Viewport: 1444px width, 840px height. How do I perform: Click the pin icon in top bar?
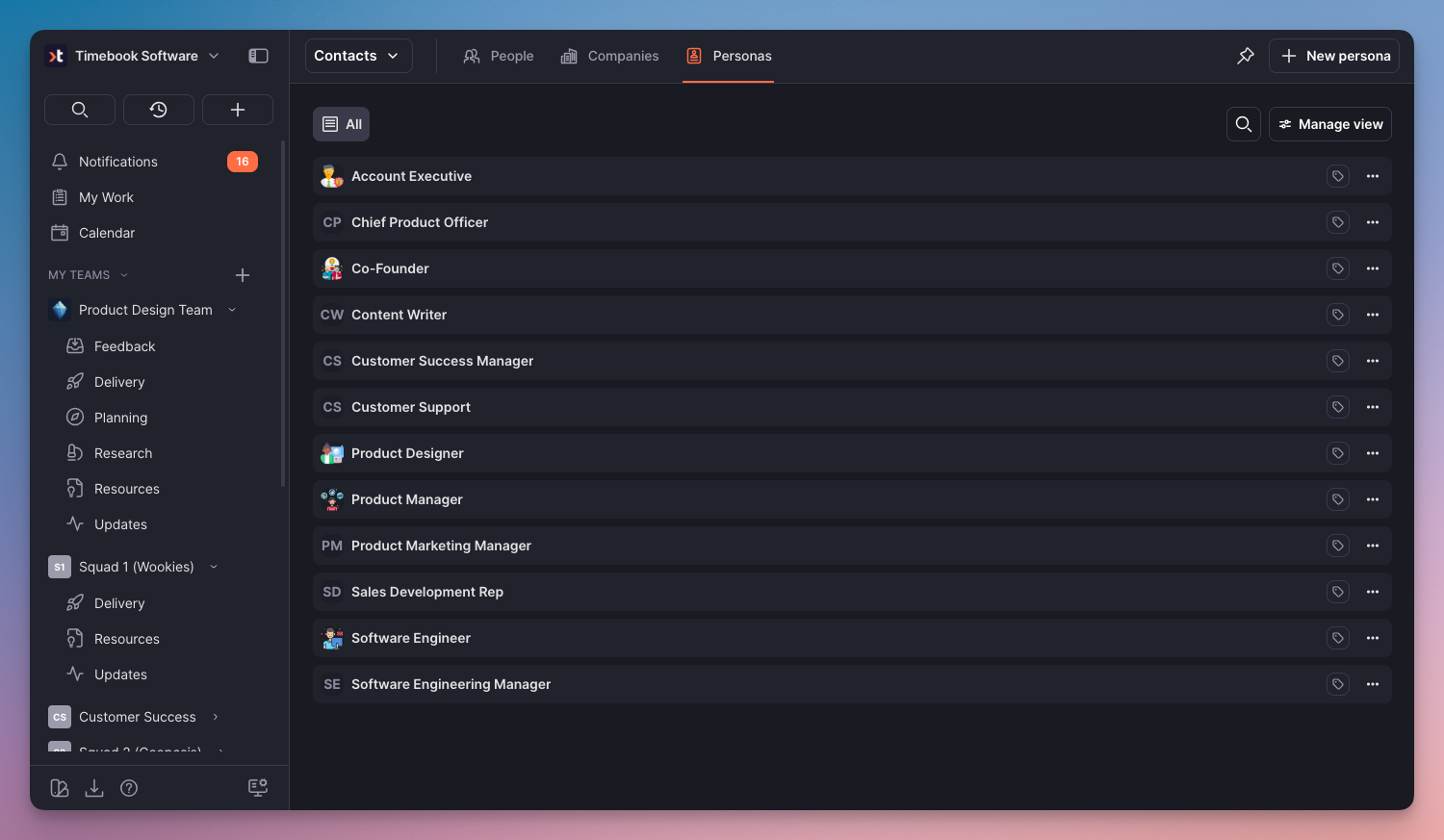coord(1246,56)
